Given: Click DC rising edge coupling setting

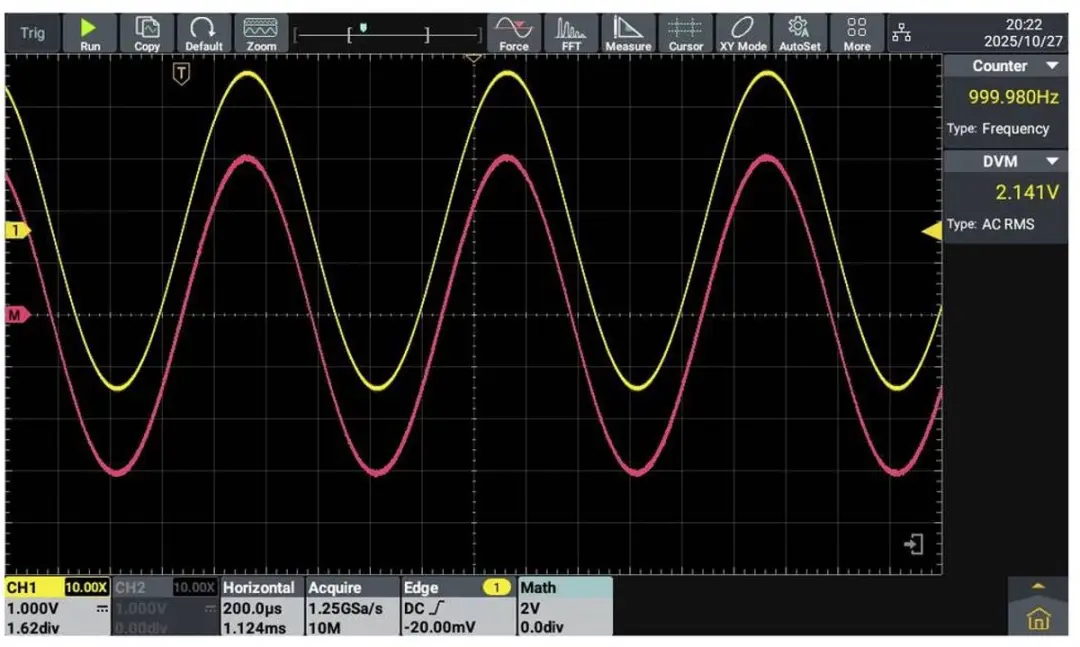Looking at the screenshot, I should 424,608.
